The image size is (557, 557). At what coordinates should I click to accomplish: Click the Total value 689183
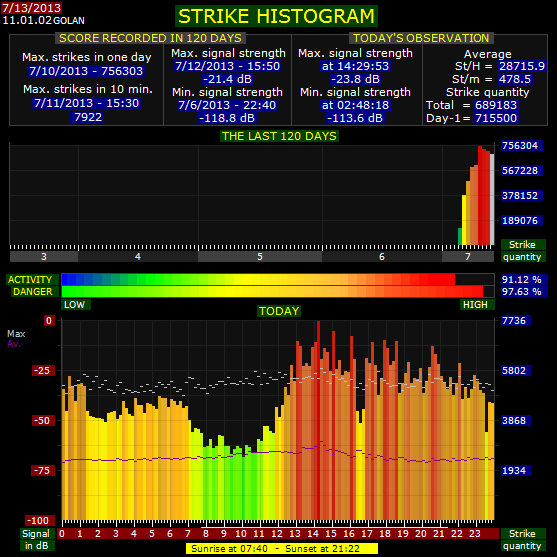(x=496, y=105)
